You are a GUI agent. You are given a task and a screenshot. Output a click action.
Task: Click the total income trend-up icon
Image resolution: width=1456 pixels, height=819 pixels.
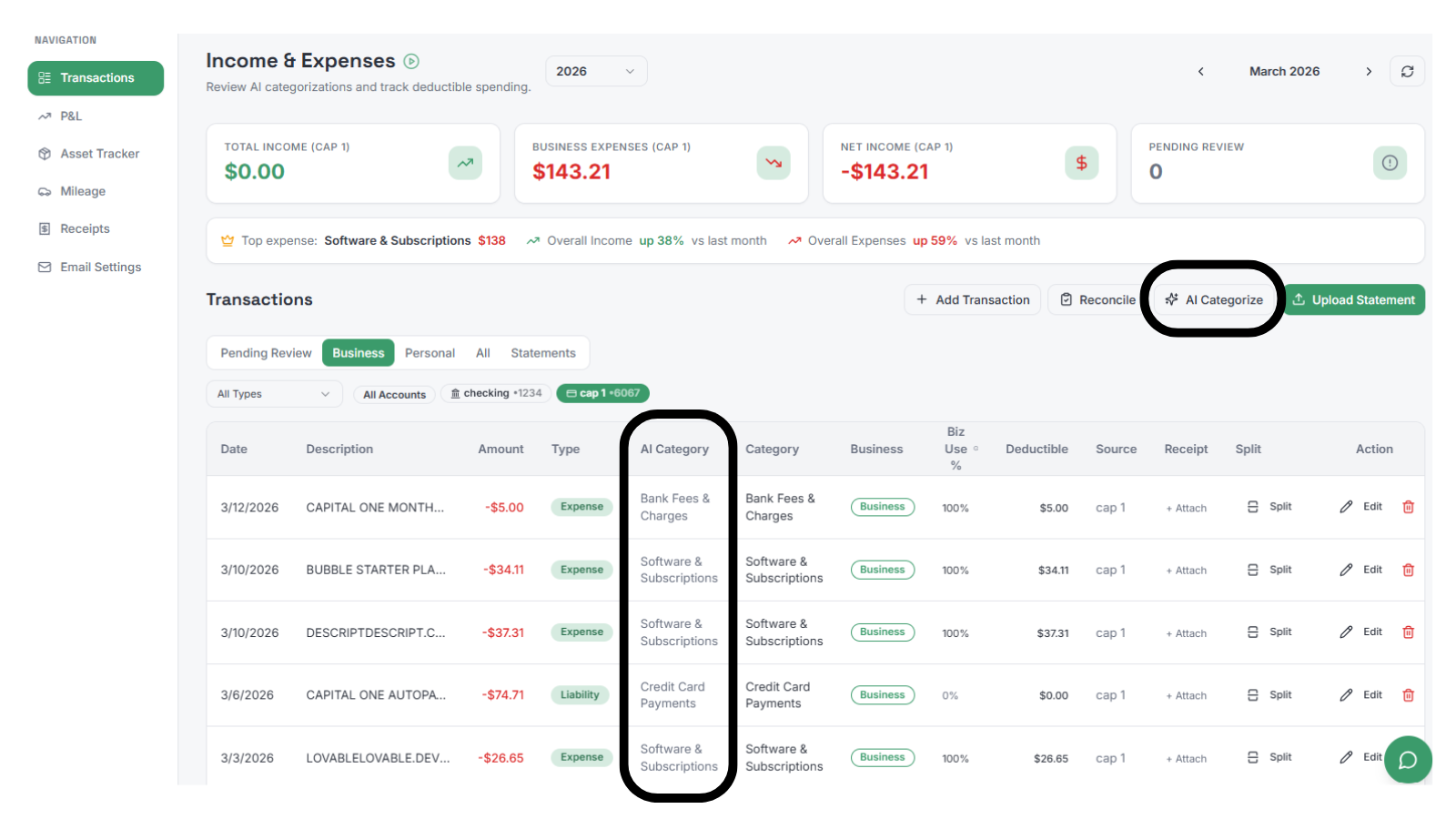coord(465,163)
